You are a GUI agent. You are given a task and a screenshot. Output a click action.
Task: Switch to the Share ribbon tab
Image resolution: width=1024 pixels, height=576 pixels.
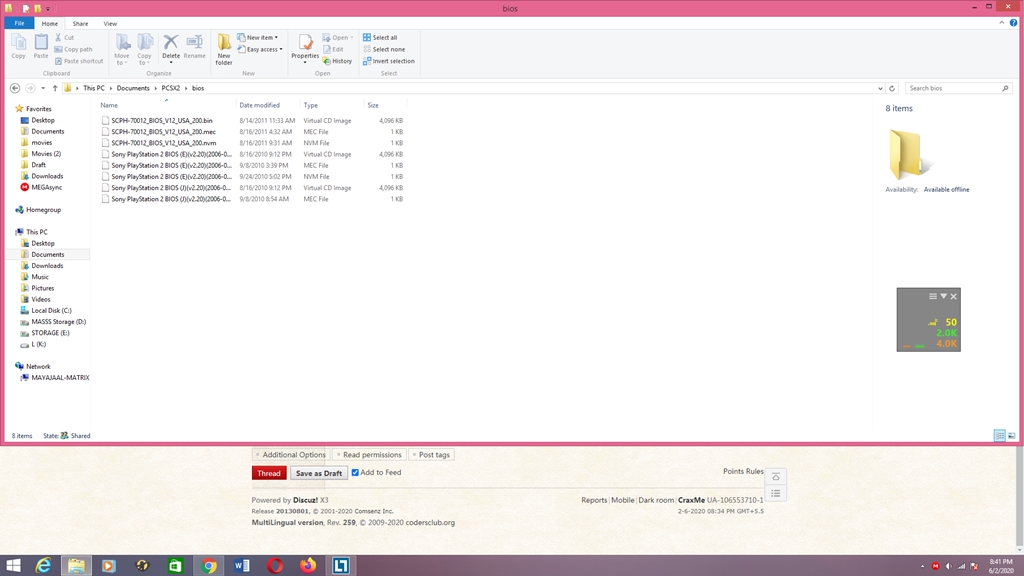pyautogui.click(x=80, y=24)
